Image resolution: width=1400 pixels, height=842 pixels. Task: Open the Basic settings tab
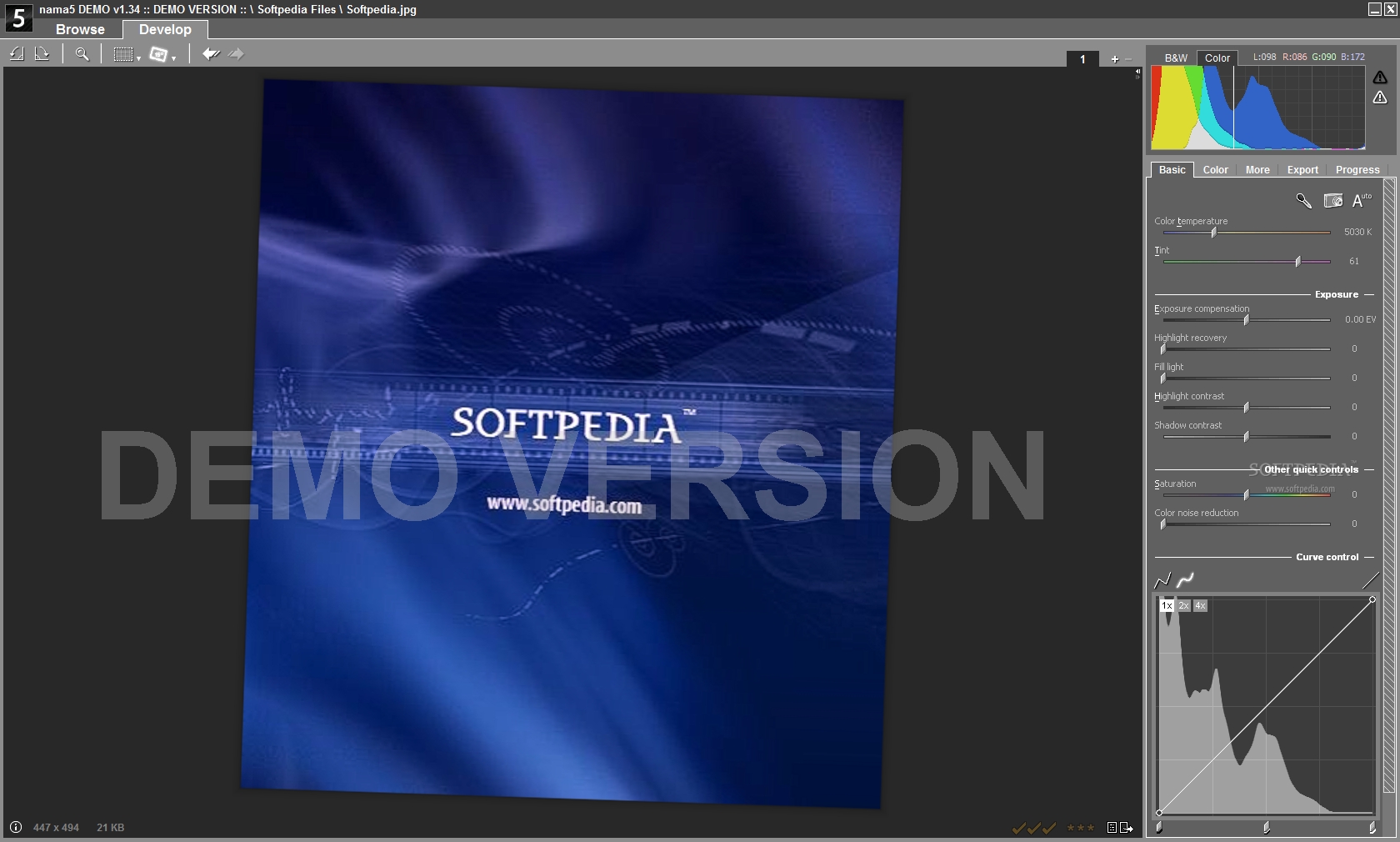pos(1172,169)
